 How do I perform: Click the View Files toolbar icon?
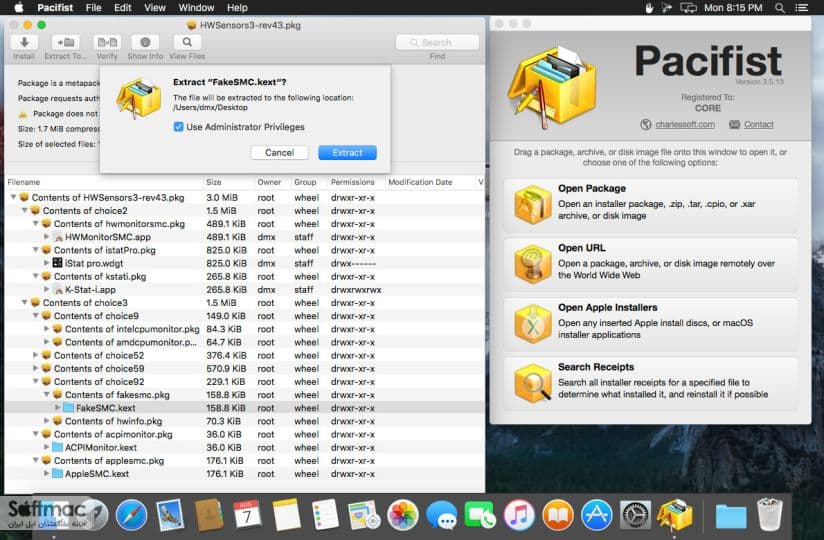pos(187,42)
